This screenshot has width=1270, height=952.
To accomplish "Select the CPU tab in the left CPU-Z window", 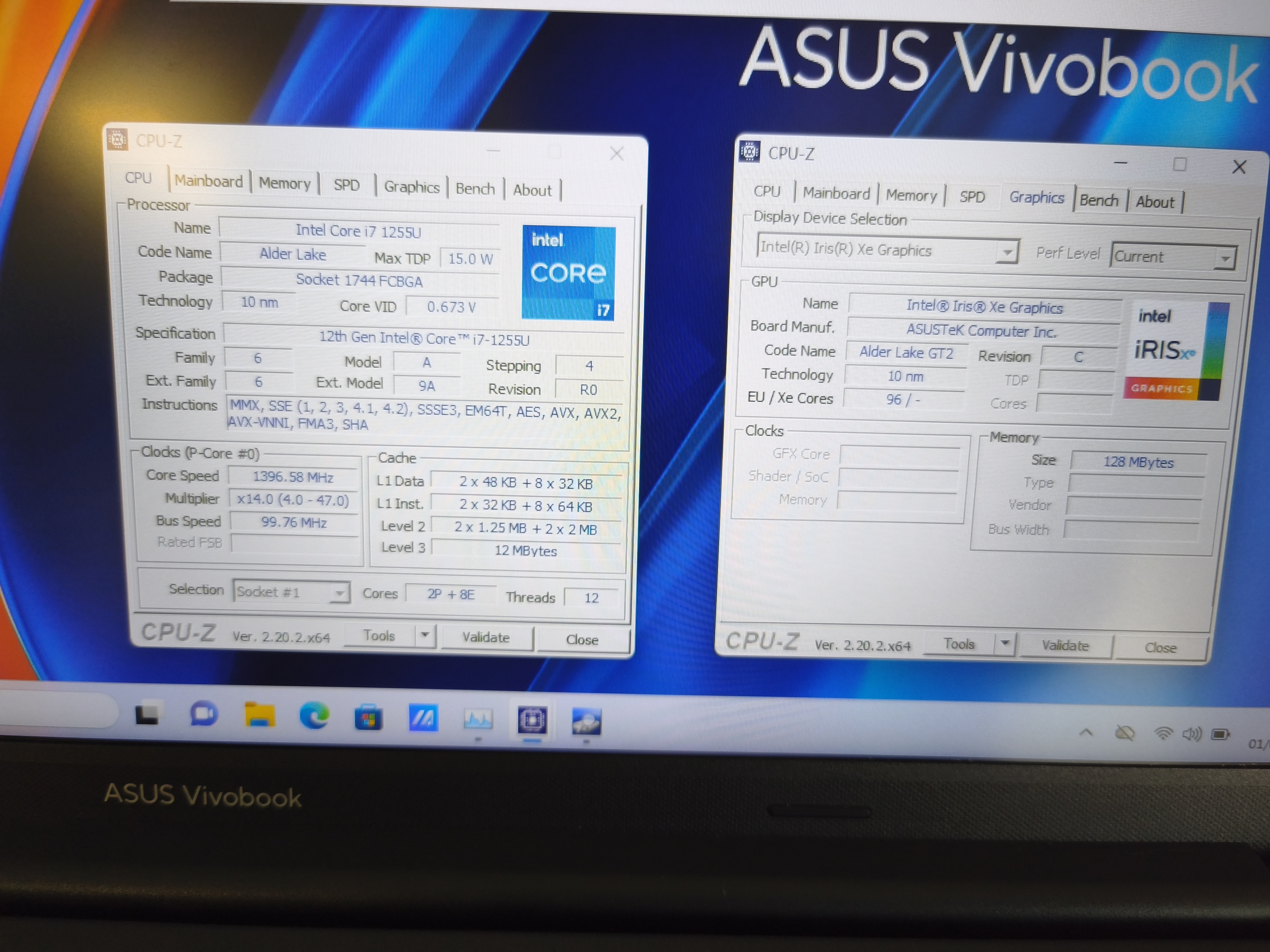I will point(138,178).
